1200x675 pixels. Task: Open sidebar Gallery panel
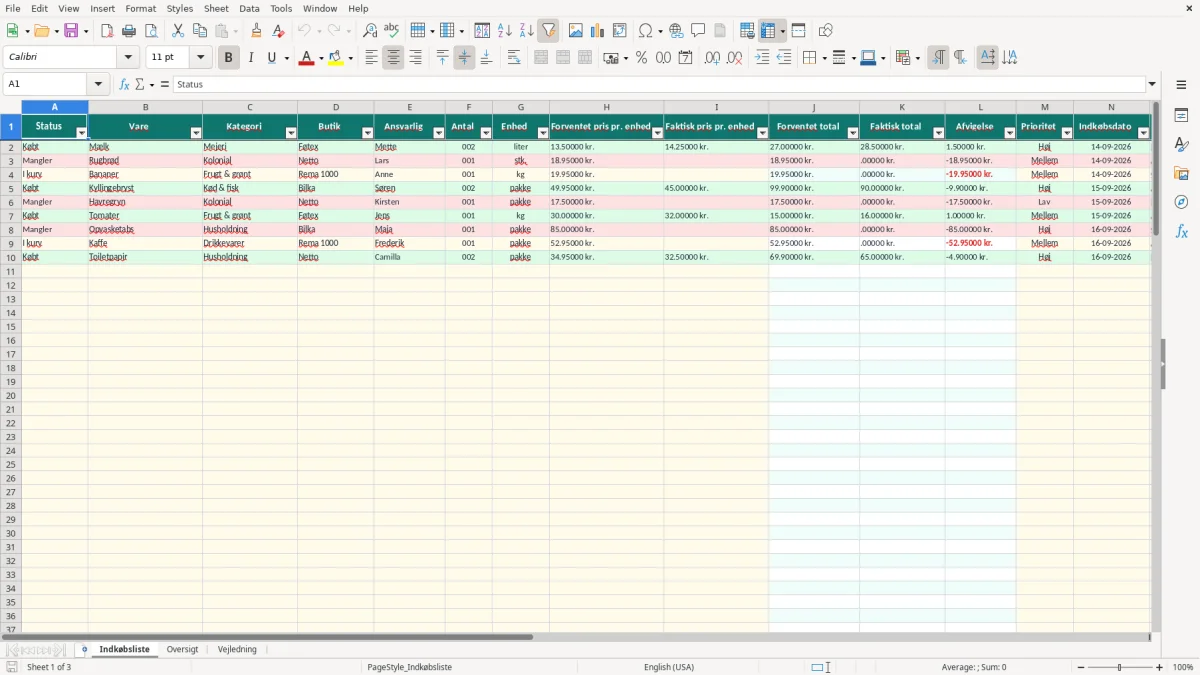[x=1181, y=174]
